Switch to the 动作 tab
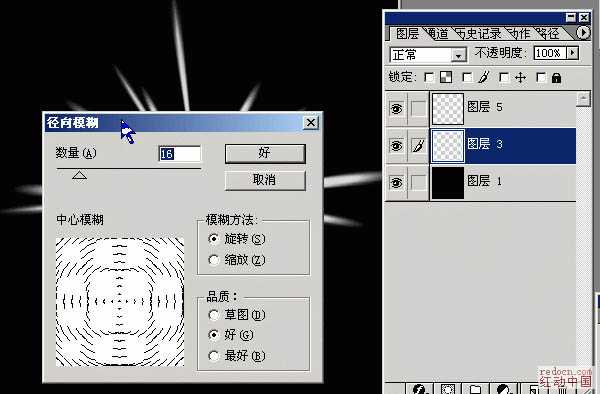Screen dimensions: 600x394 coord(518,34)
